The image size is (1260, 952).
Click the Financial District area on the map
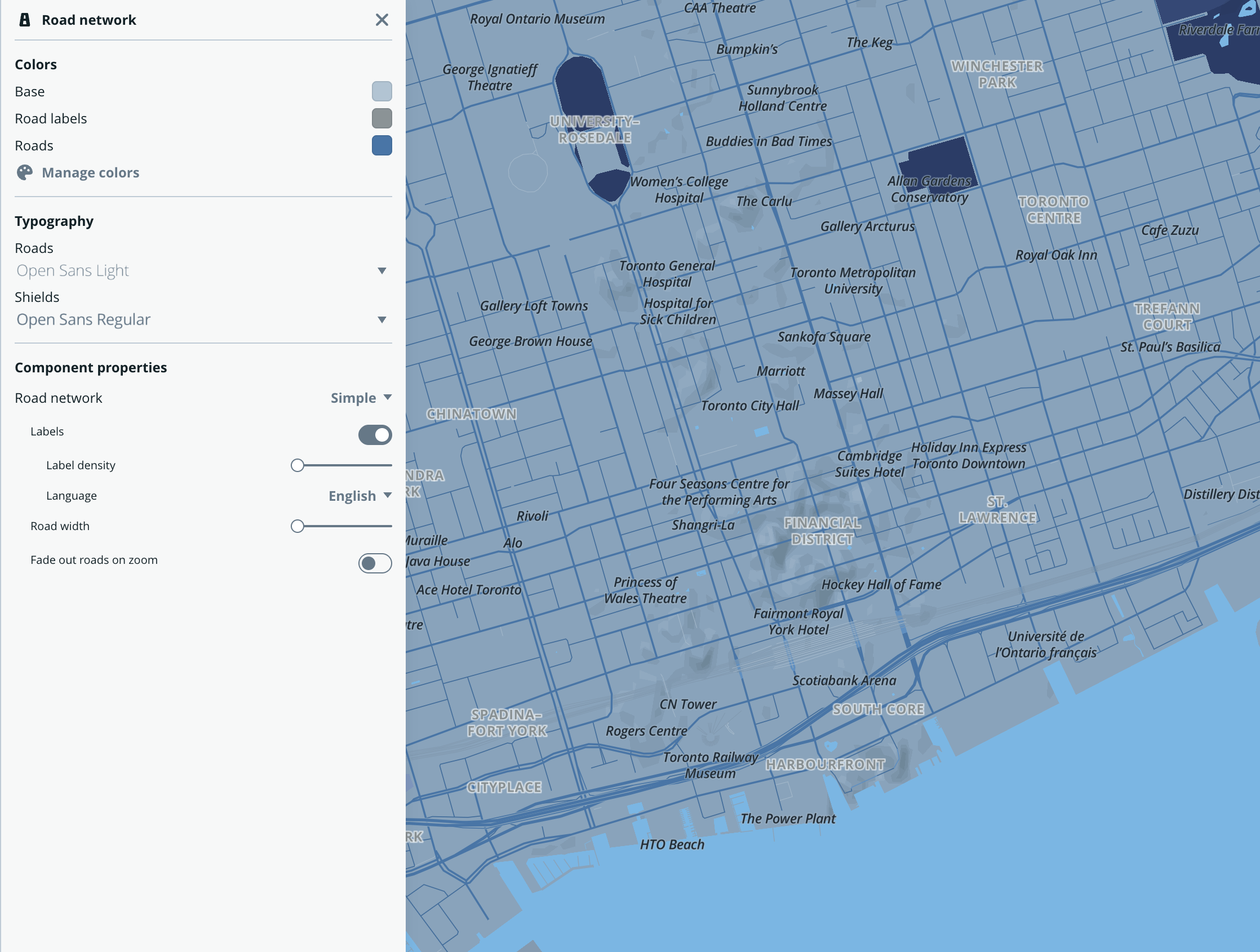[823, 531]
